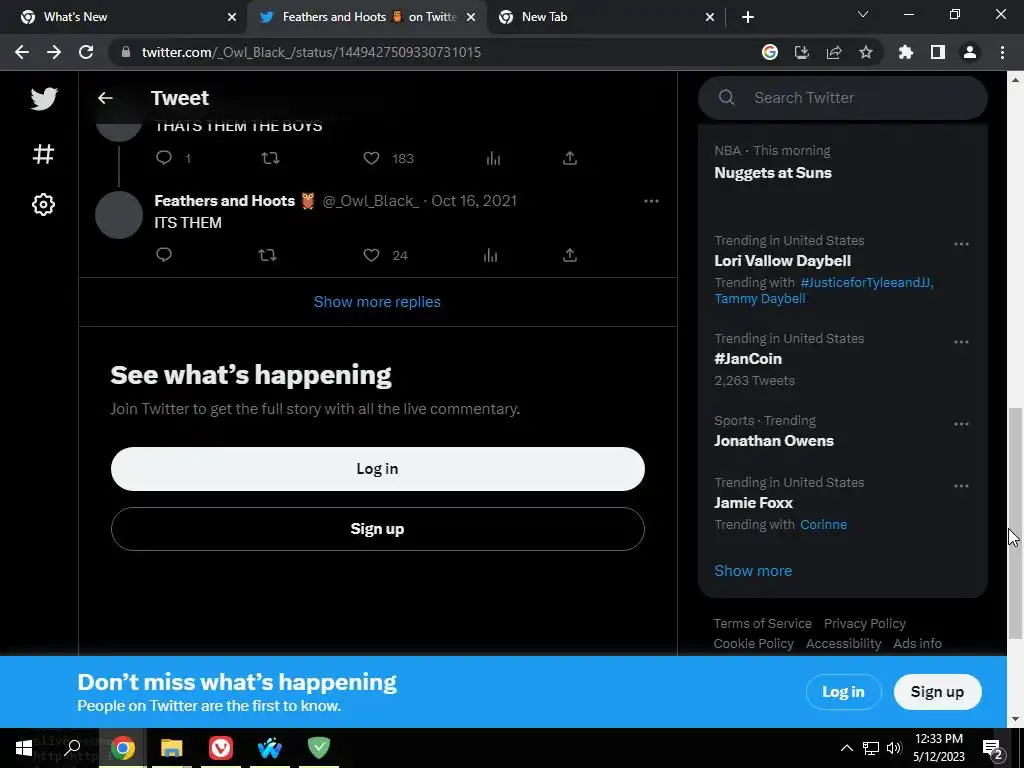
Task: Share the ITS THEM tweet
Action: pyautogui.click(x=569, y=255)
